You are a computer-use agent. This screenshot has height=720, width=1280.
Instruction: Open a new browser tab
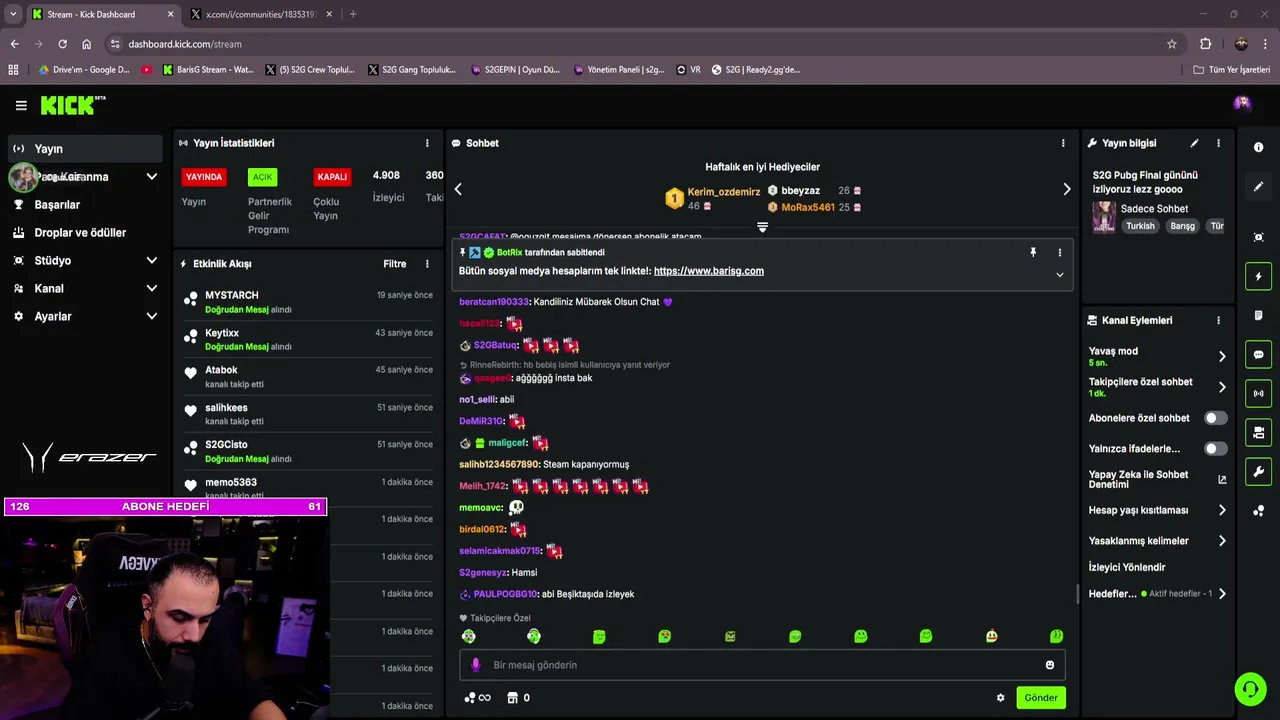pyautogui.click(x=353, y=14)
